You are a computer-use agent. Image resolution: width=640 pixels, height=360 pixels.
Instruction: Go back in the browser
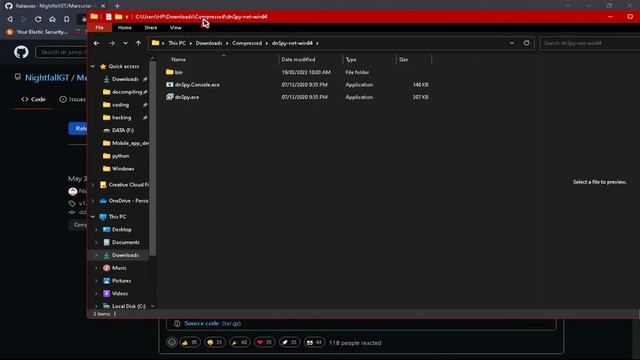point(10,19)
